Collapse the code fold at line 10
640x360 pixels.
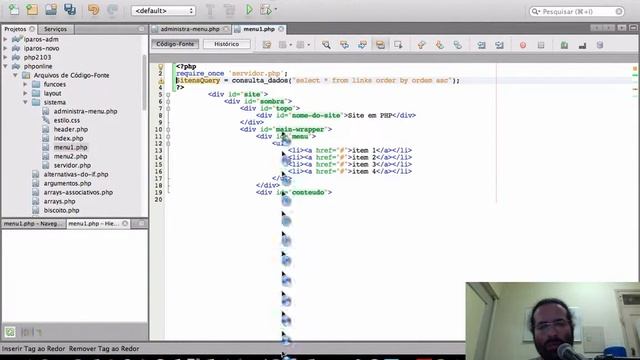click(x=168, y=130)
